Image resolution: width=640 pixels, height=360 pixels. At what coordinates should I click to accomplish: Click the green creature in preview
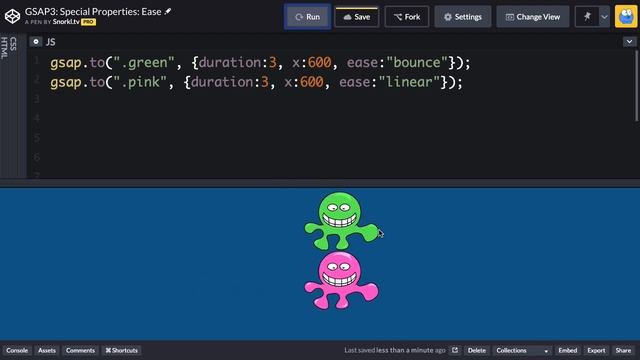[x=341, y=221]
